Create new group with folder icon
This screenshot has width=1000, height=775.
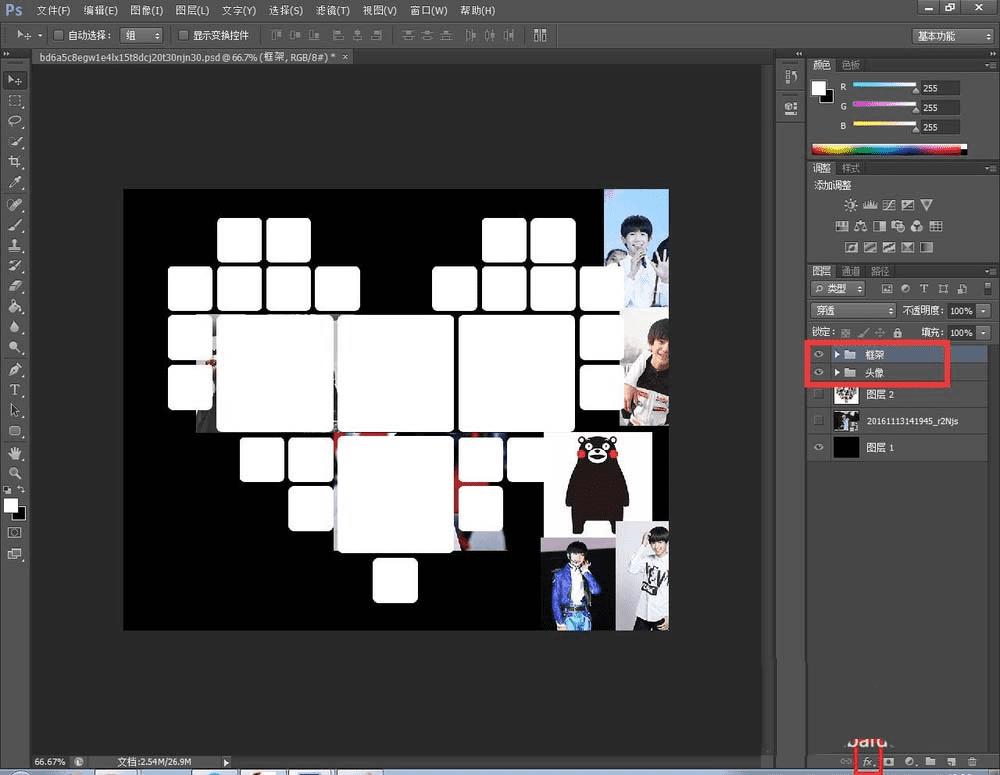click(930, 763)
